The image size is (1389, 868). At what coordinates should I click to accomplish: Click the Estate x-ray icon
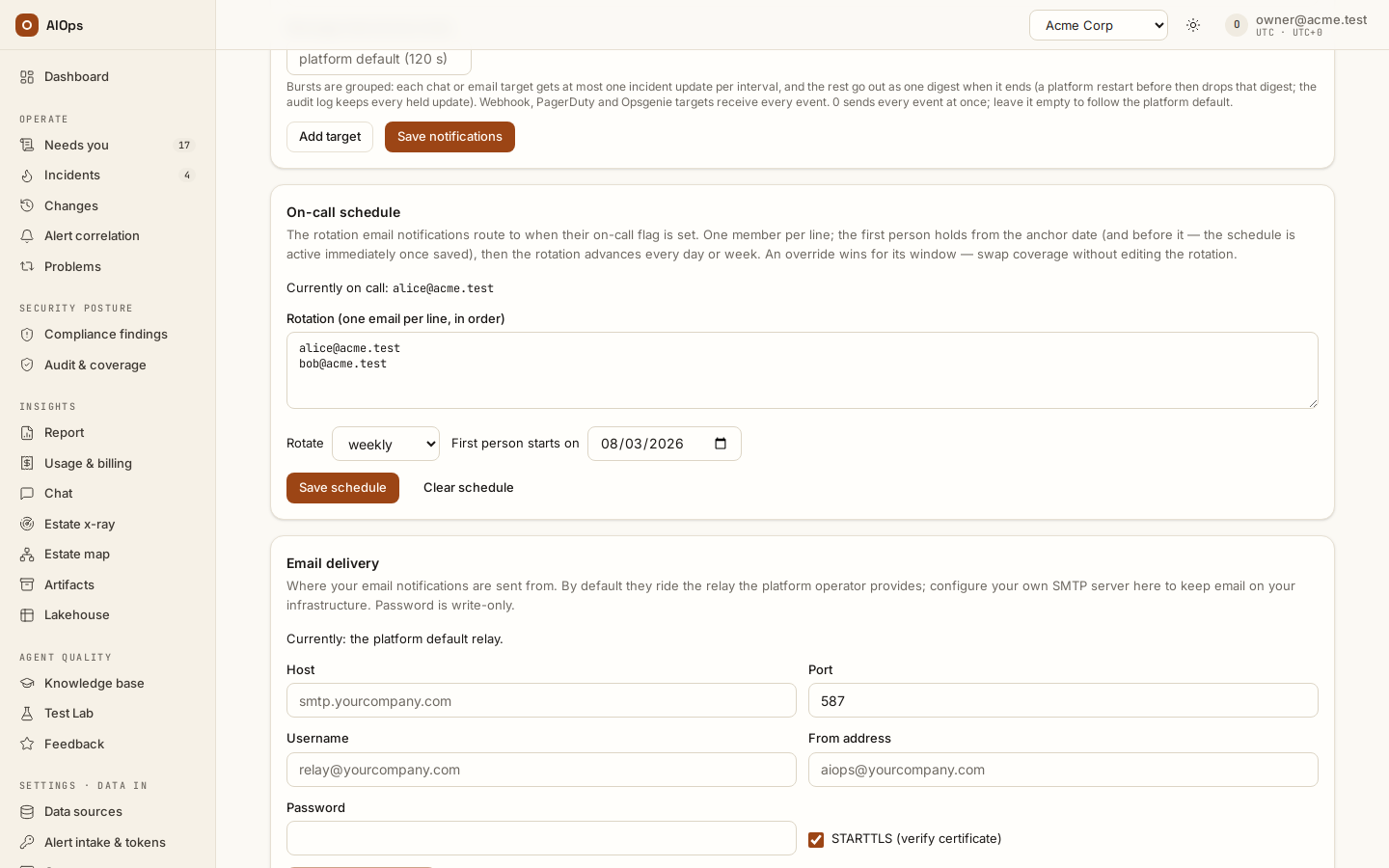27,525
